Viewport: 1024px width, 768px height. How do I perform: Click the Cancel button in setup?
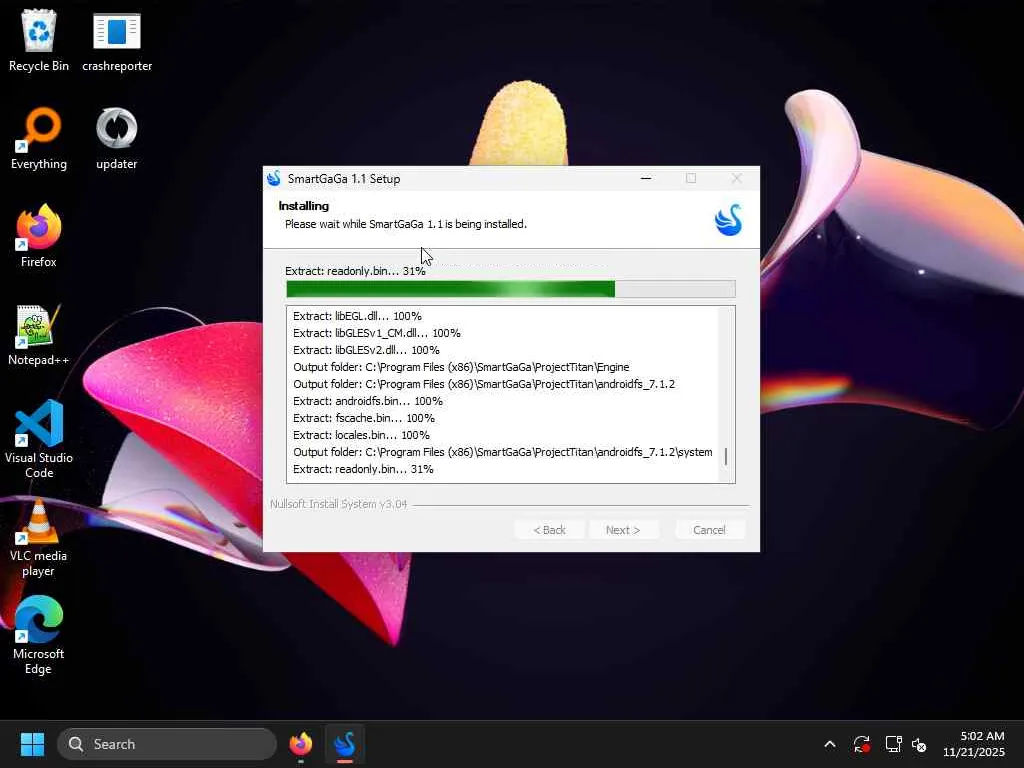point(709,530)
